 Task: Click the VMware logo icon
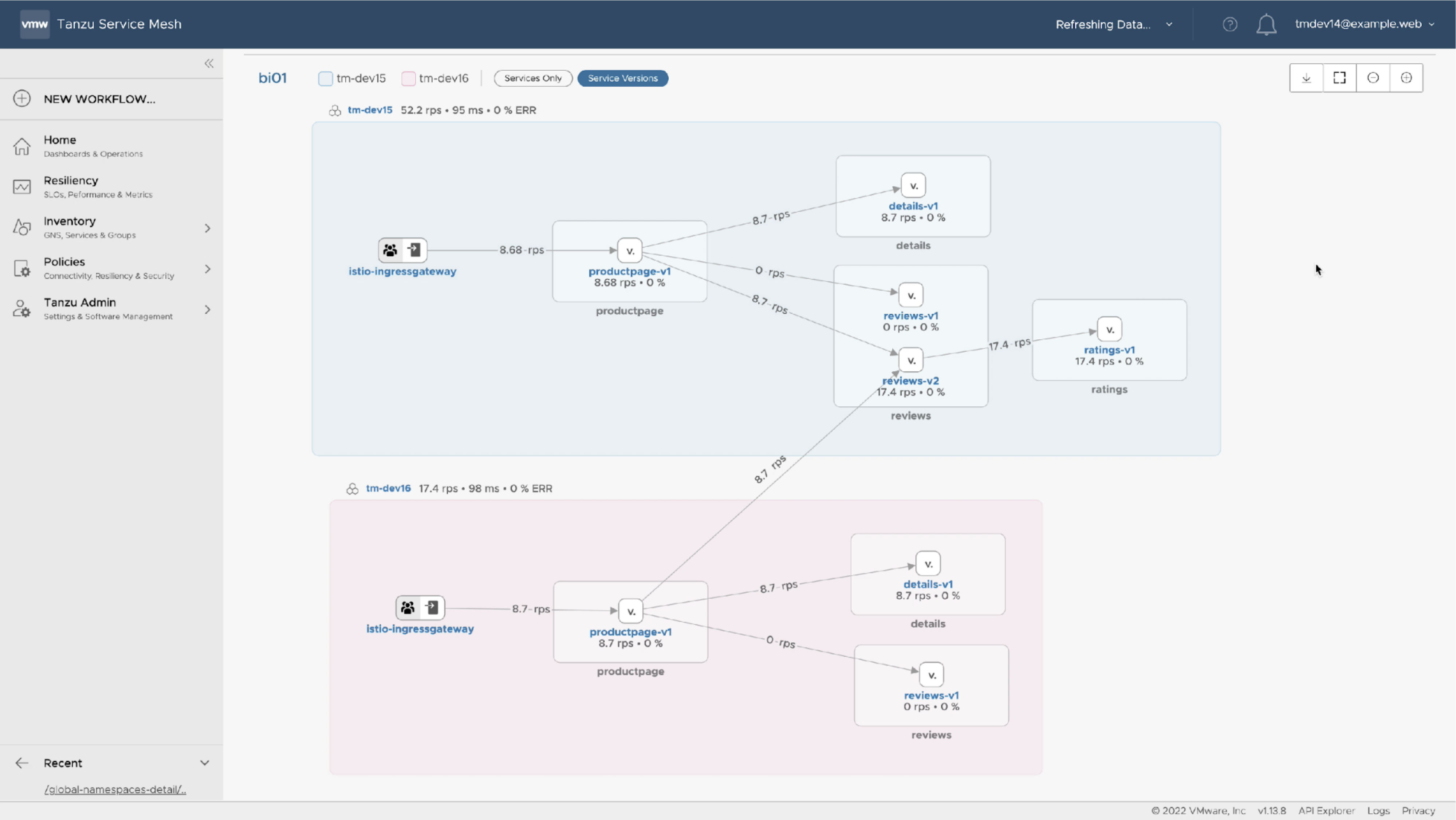[x=35, y=24]
